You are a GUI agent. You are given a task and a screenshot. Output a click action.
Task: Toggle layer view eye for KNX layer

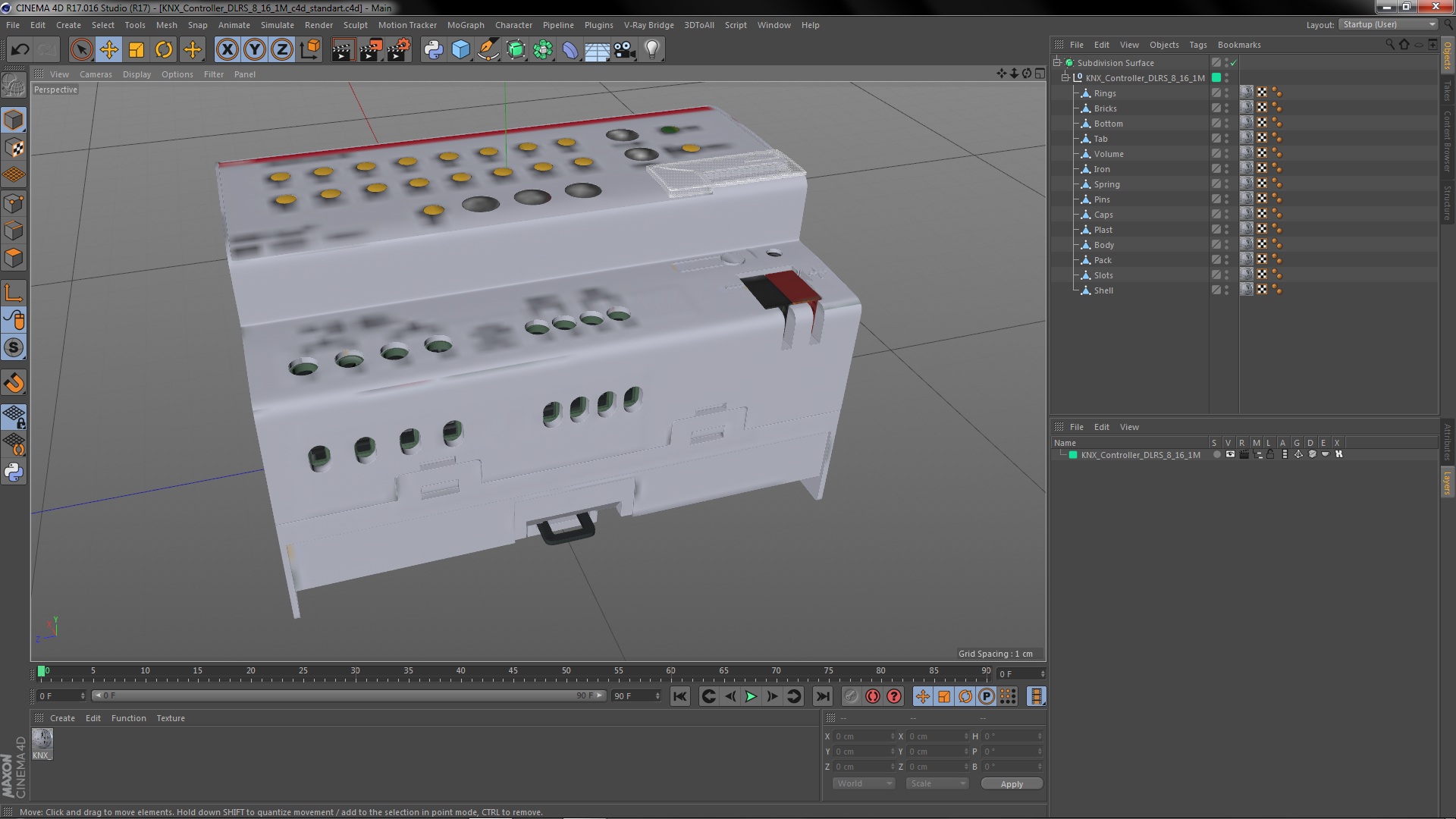tap(1230, 454)
